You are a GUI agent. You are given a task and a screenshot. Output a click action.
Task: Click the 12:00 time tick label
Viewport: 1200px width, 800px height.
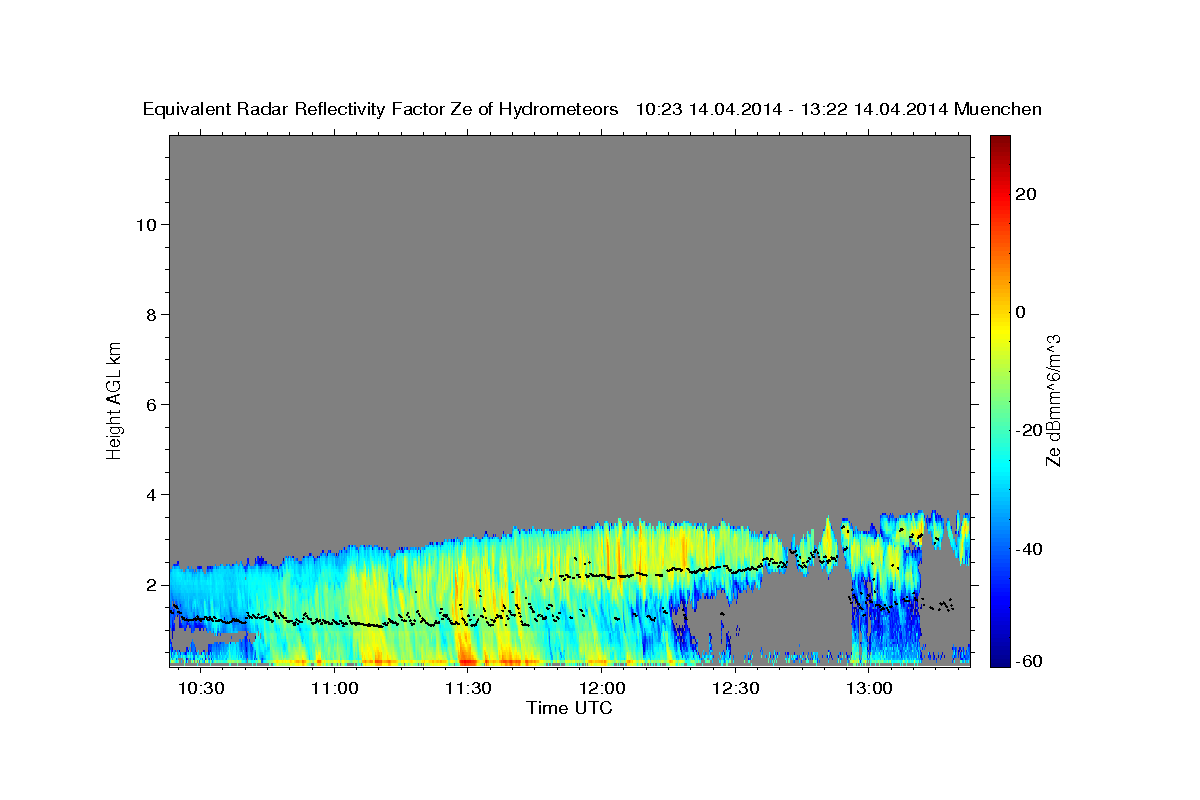tap(602, 689)
